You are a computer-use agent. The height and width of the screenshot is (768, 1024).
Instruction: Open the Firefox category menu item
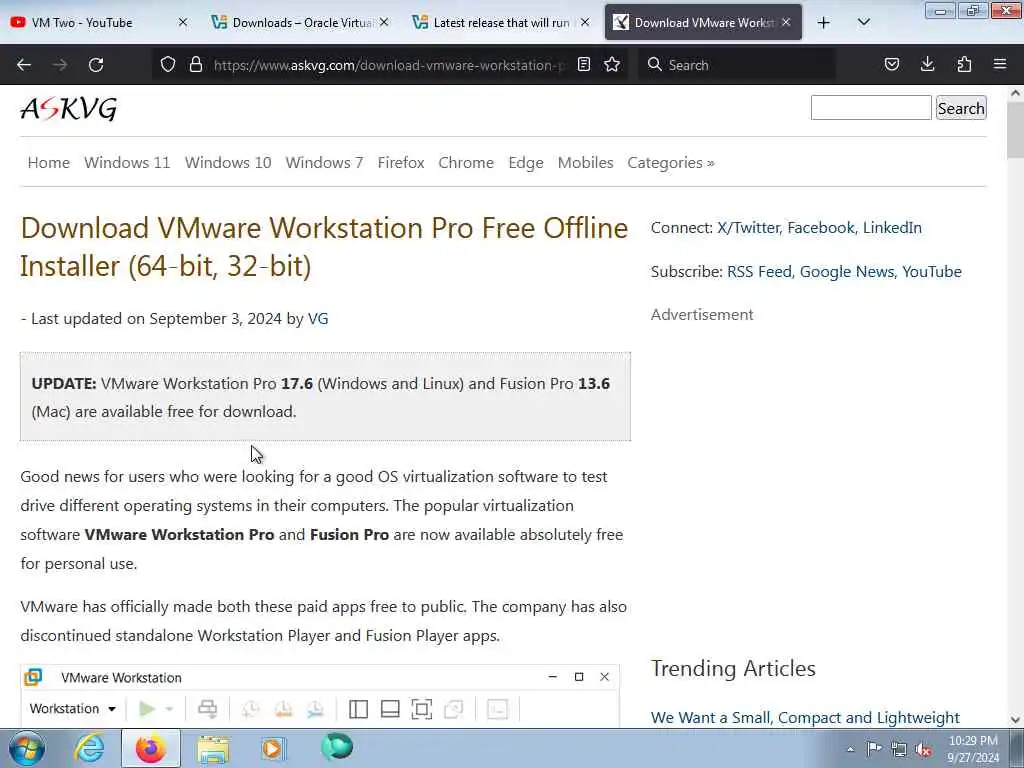401,163
